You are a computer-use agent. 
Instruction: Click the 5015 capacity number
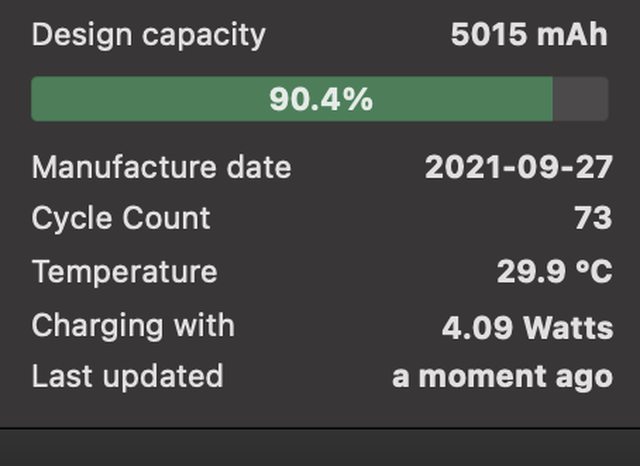click(487, 36)
